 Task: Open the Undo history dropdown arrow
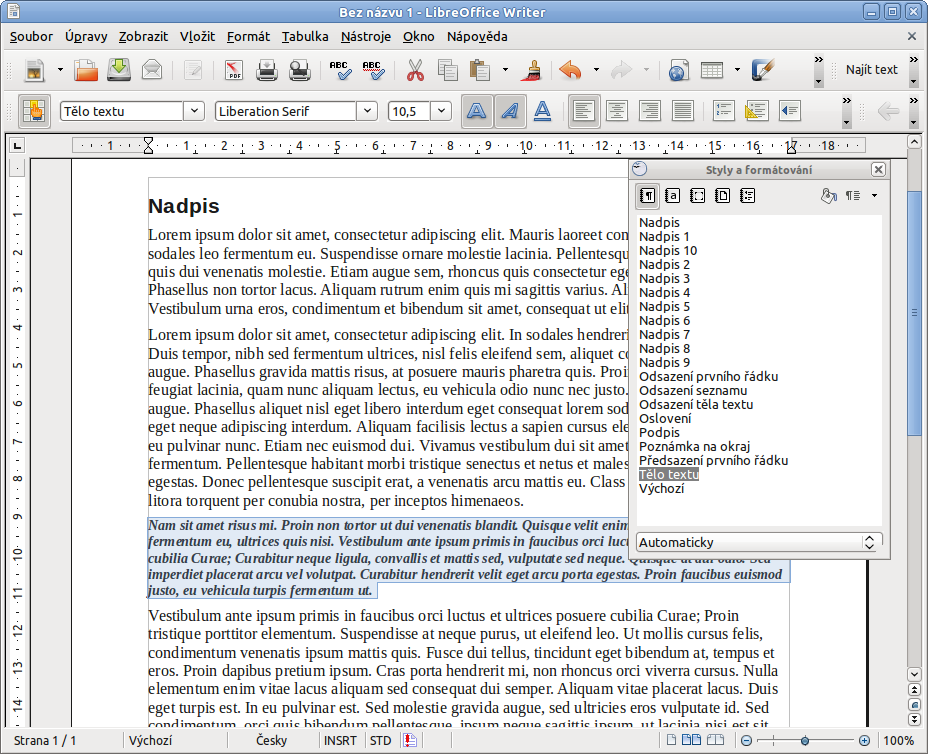tap(596, 70)
